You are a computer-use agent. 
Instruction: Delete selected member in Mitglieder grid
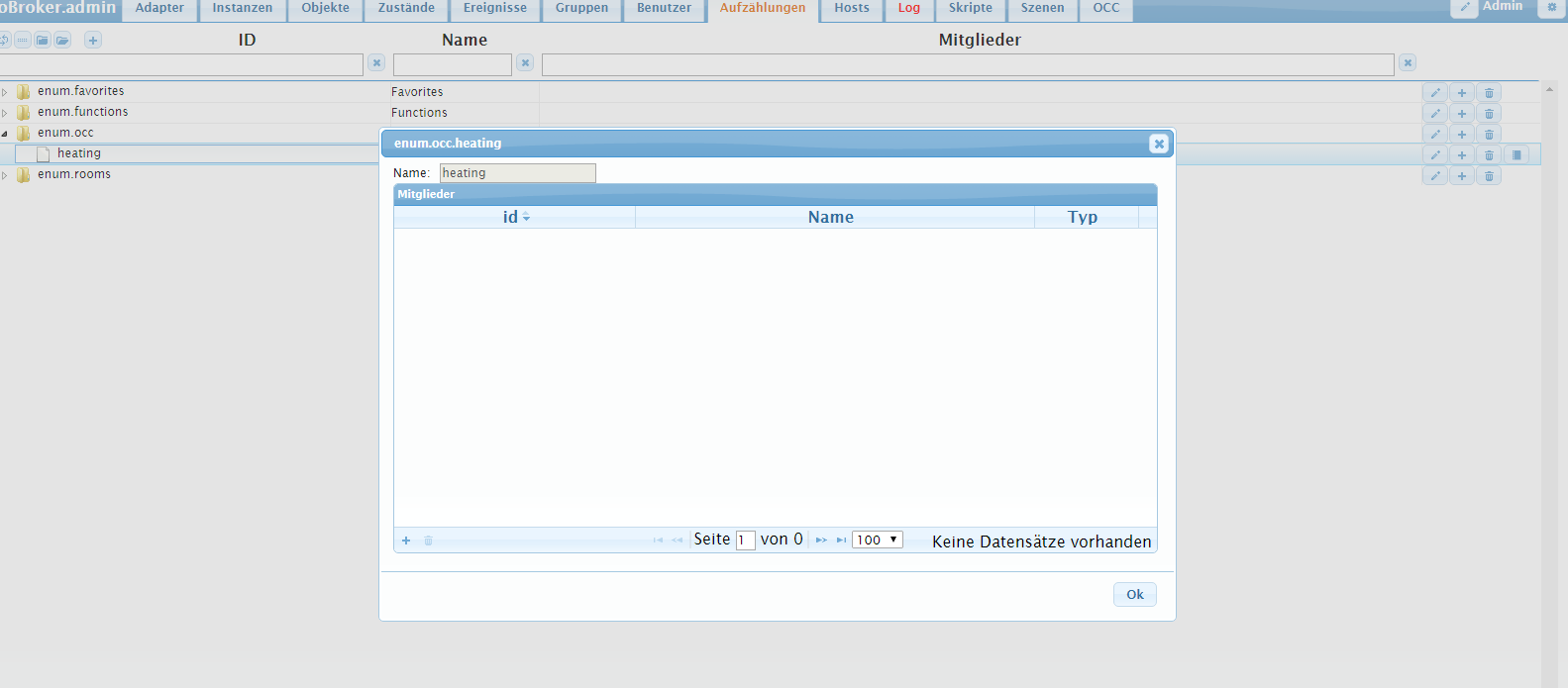429,541
